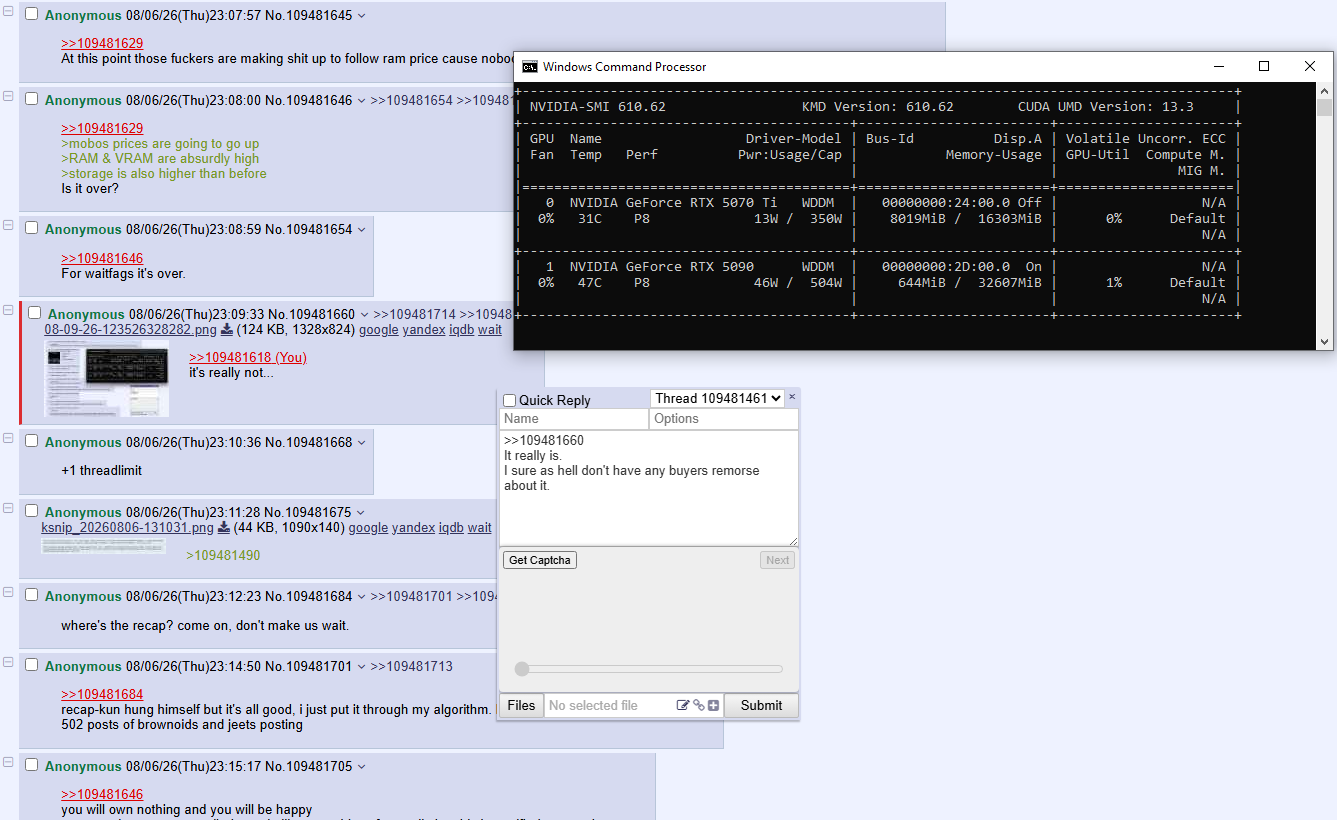Open post menu arrow for No.109481660
The width and height of the screenshot is (1337, 820).
coord(365,314)
